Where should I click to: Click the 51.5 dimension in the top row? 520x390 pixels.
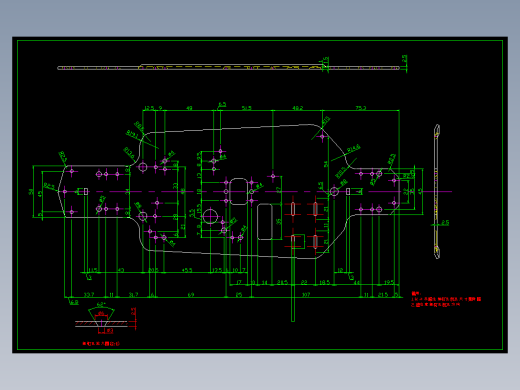246,108
